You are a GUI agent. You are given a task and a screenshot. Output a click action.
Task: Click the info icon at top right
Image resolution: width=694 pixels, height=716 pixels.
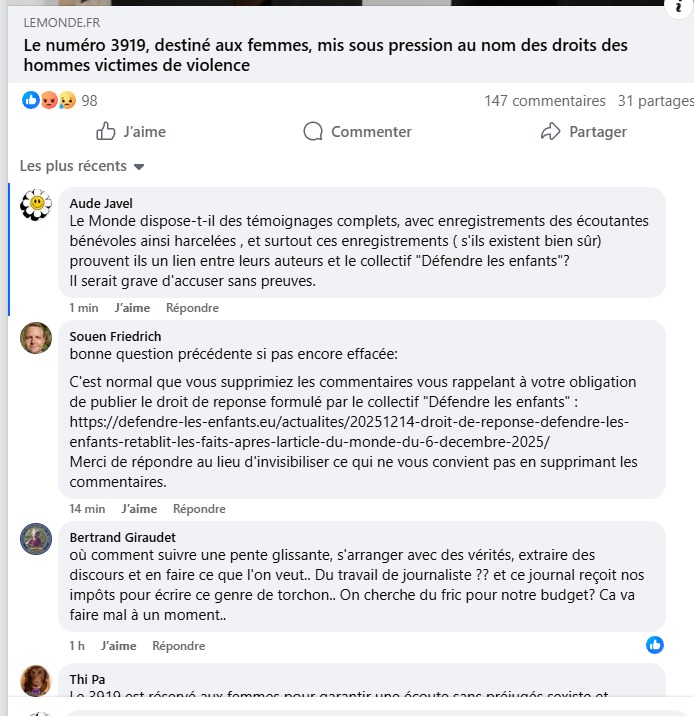[x=681, y=5]
